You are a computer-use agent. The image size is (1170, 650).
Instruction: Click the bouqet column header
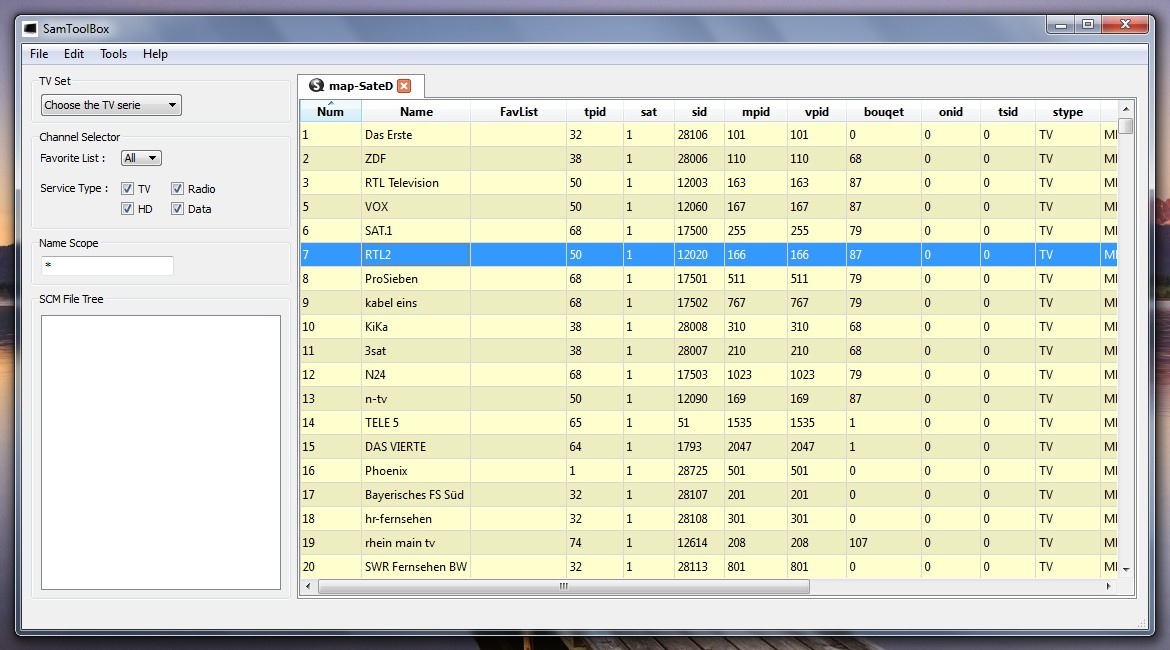(883, 111)
